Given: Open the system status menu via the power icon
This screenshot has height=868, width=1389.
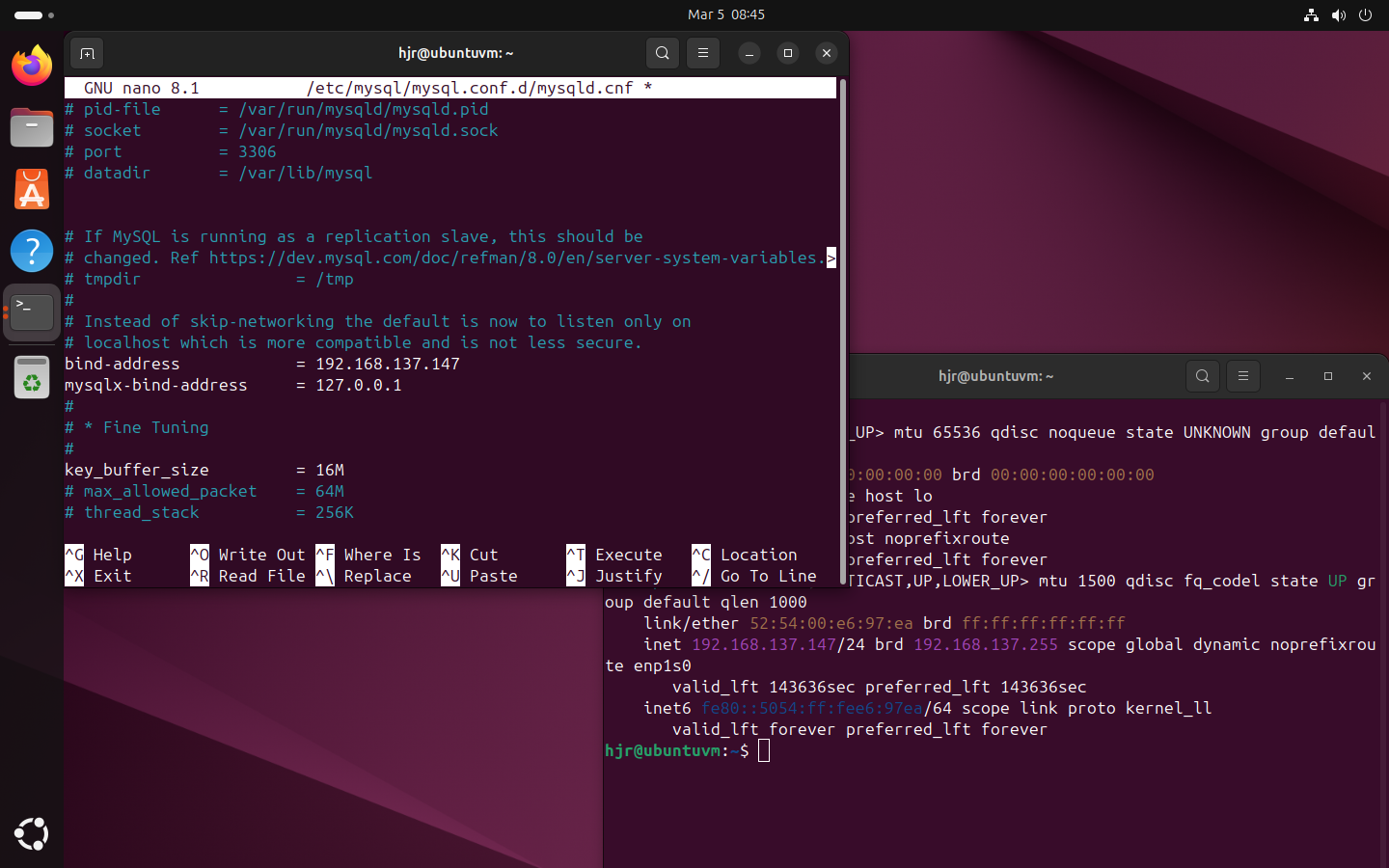Looking at the screenshot, I should click(1365, 14).
